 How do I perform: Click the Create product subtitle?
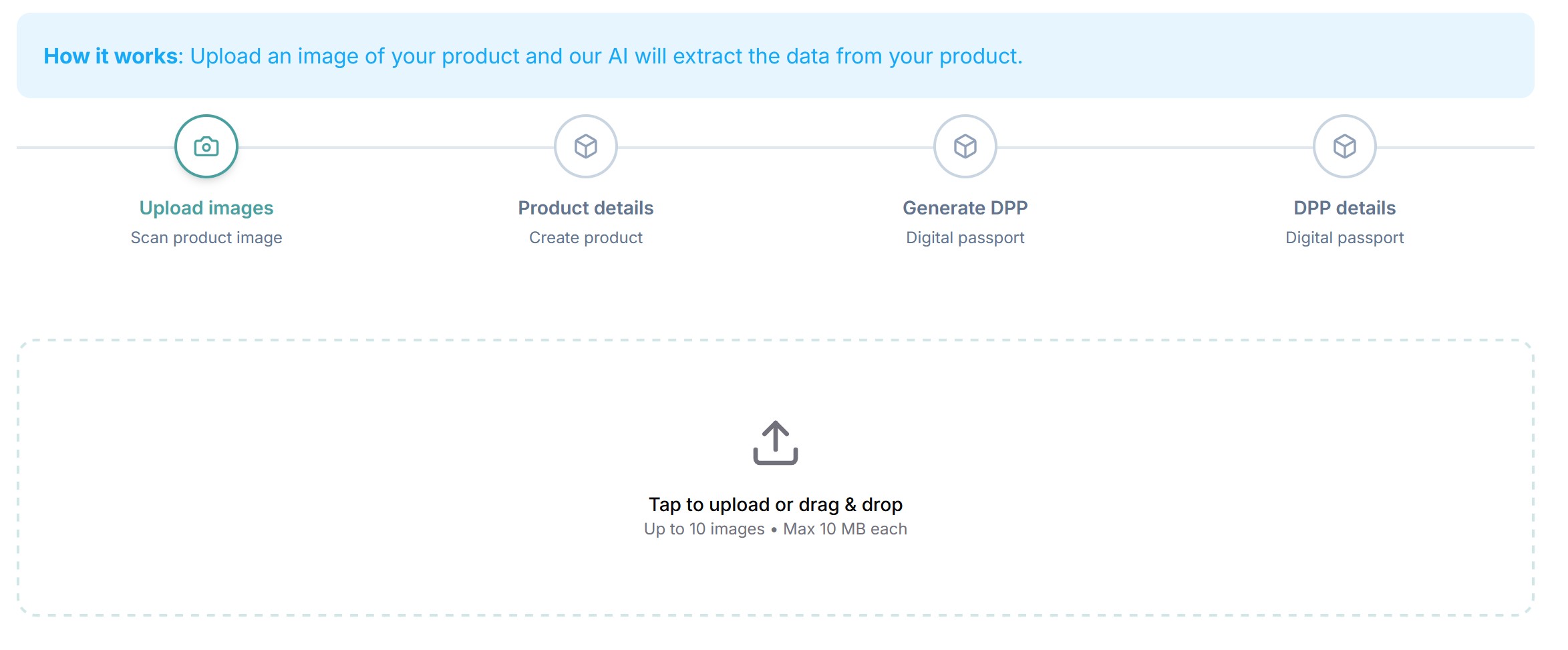[x=586, y=238]
